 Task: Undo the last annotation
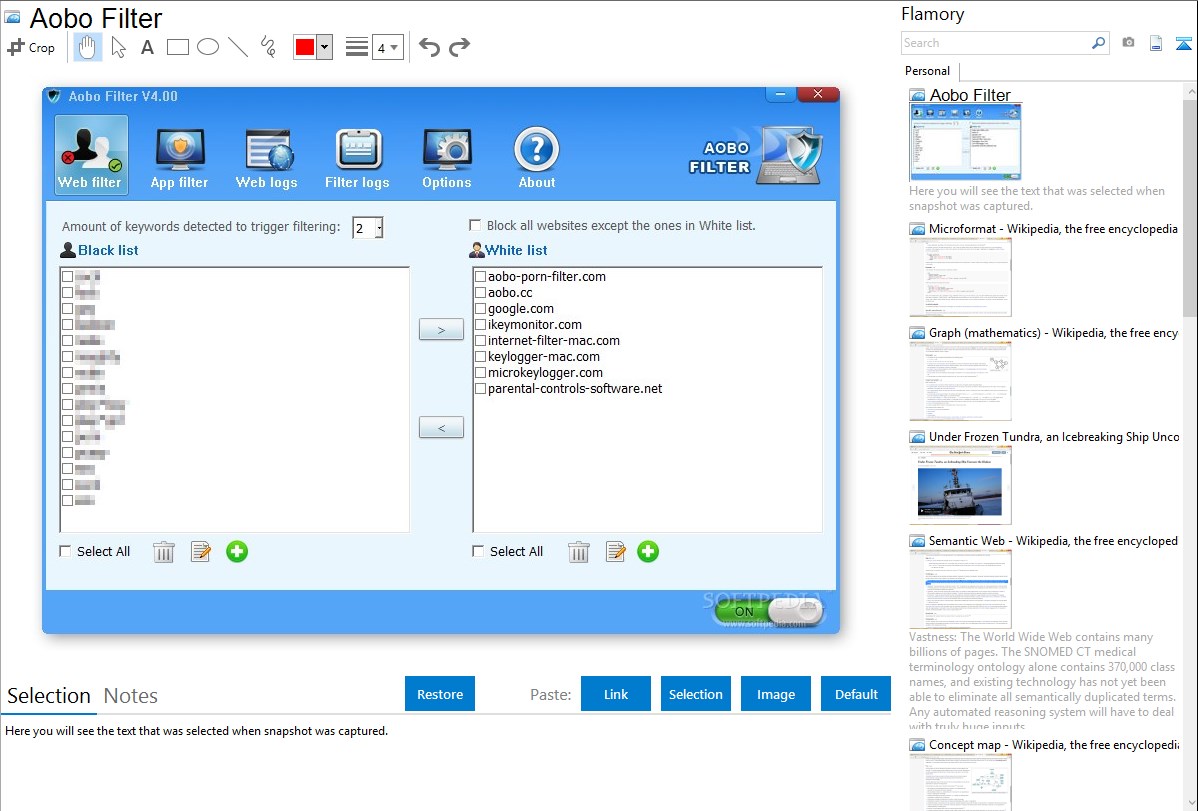[x=429, y=47]
